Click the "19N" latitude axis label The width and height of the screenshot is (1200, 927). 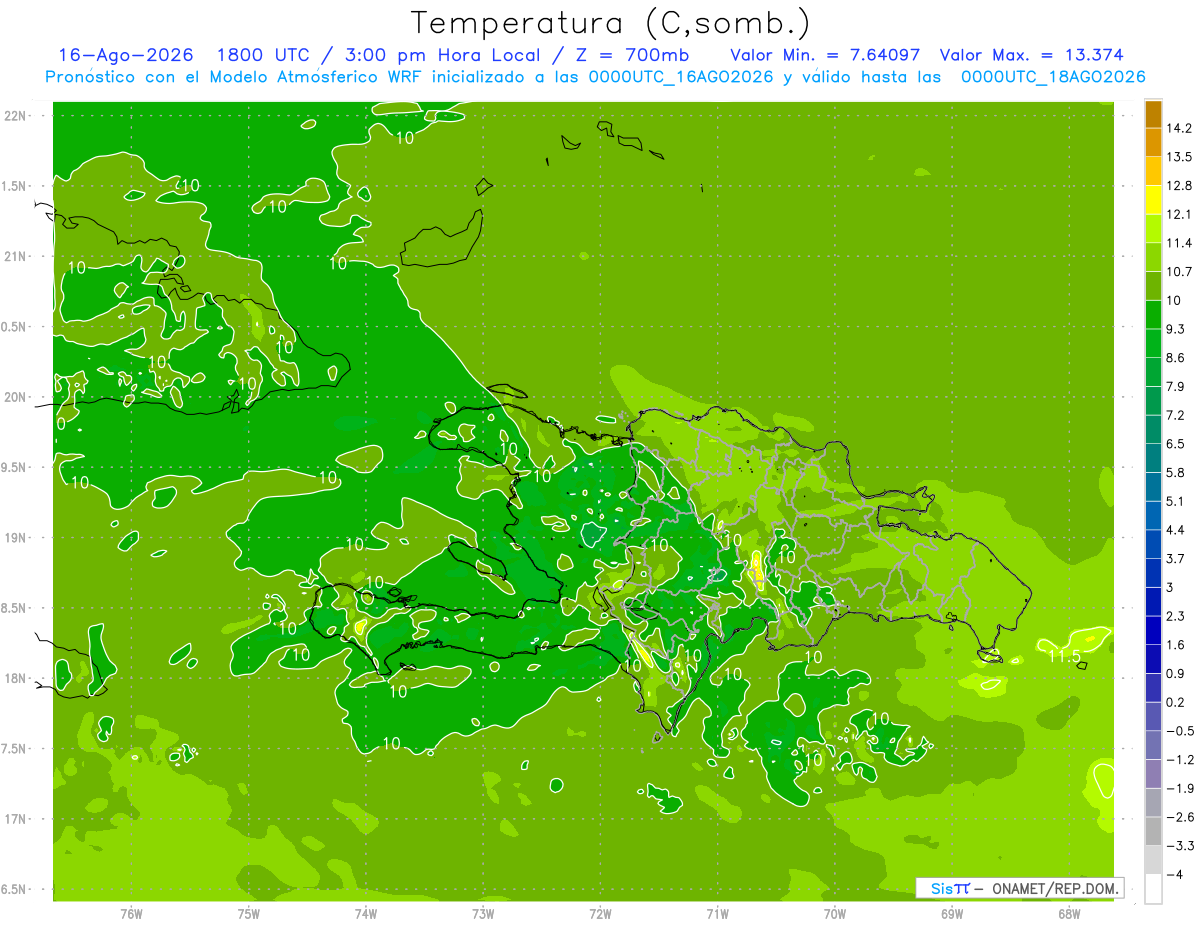(x=16, y=538)
